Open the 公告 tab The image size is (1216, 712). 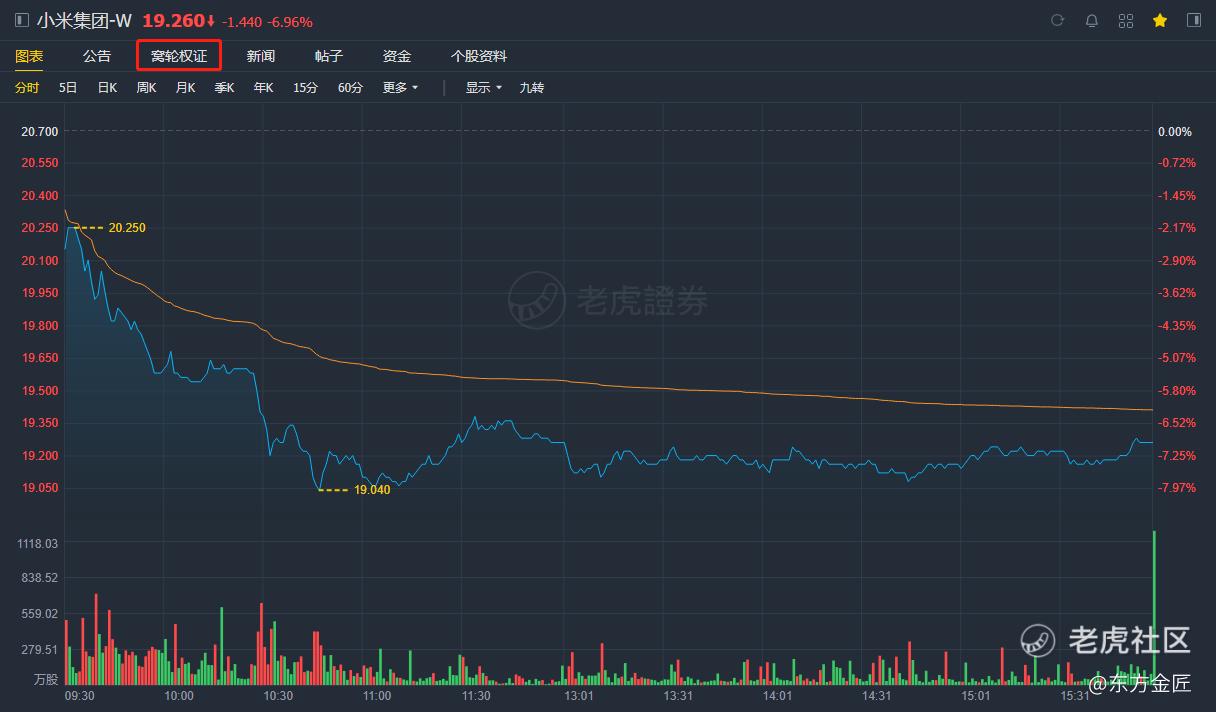[97, 56]
